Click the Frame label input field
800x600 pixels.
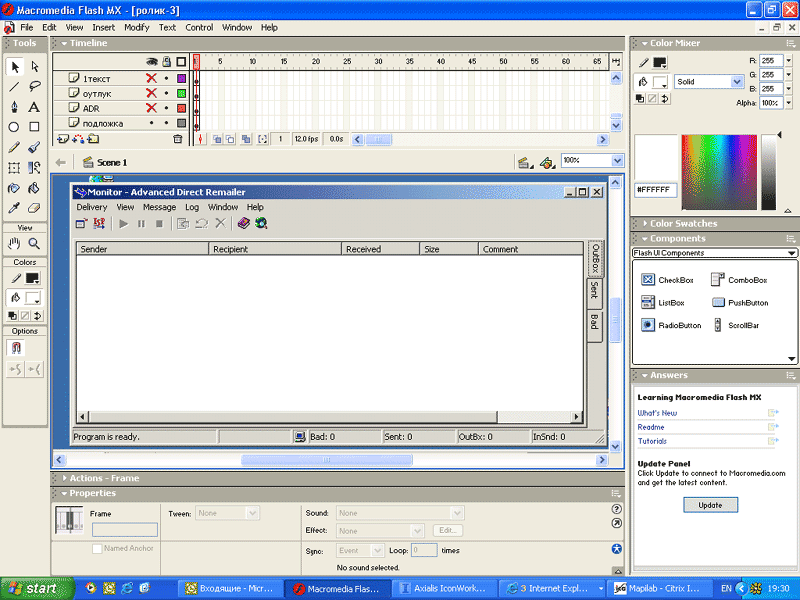[124, 530]
